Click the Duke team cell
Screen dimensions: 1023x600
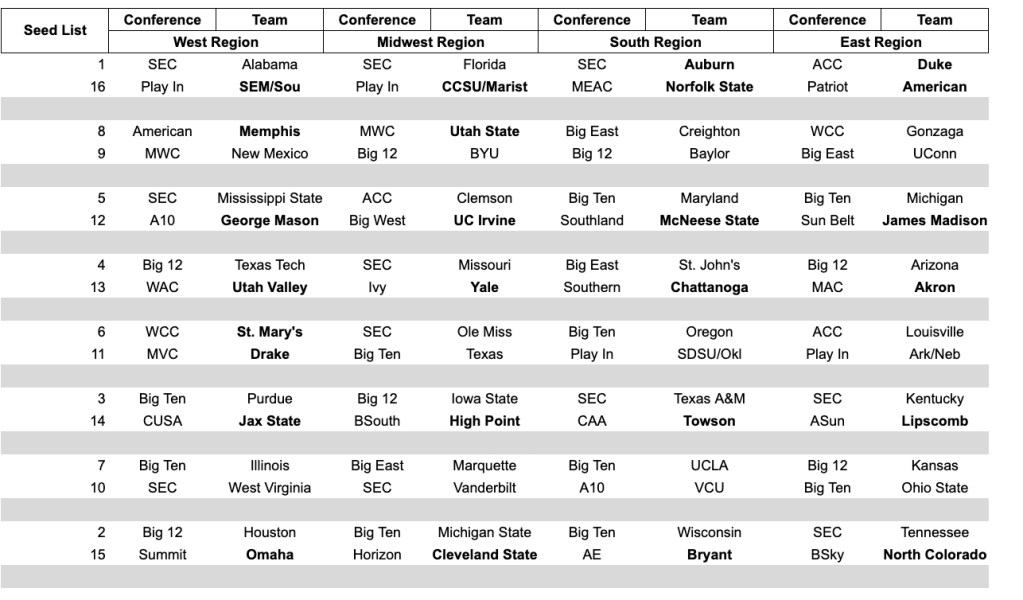click(934, 65)
